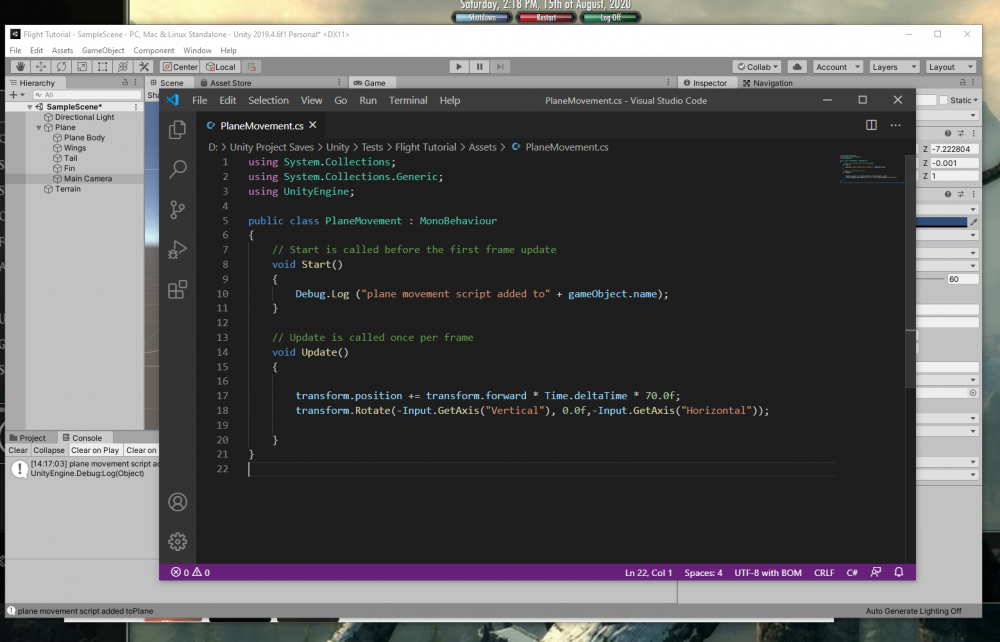The width and height of the screenshot is (1000, 642).
Task: Switch to the Navigation tab
Action: pyautogui.click(x=768, y=83)
